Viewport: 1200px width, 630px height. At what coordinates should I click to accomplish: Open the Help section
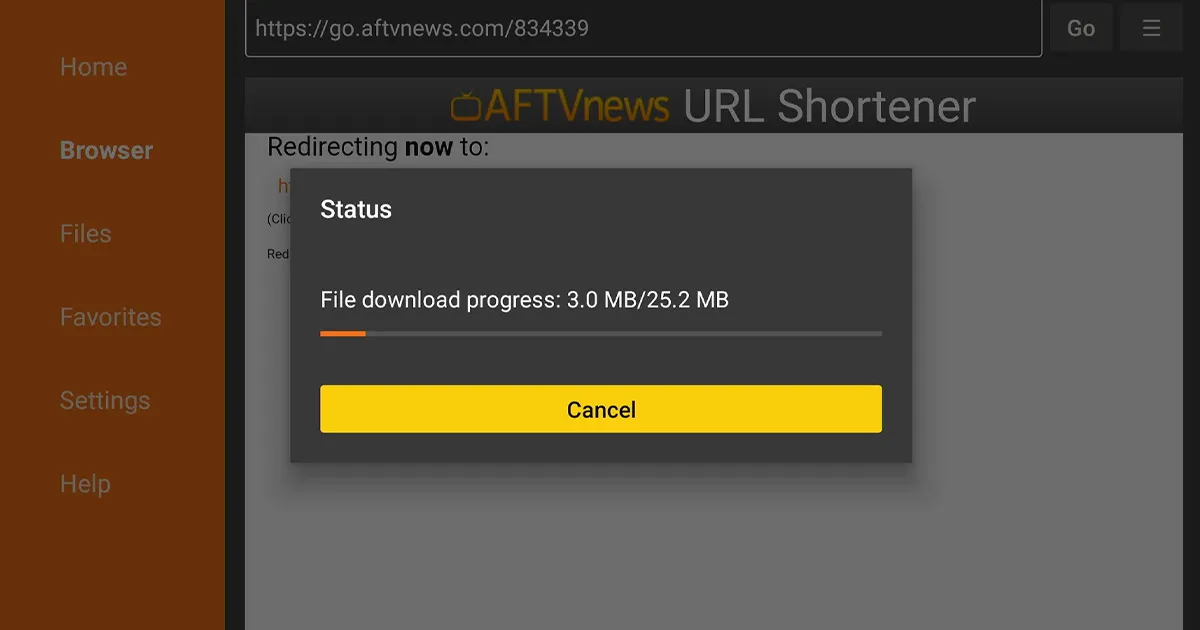85,483
